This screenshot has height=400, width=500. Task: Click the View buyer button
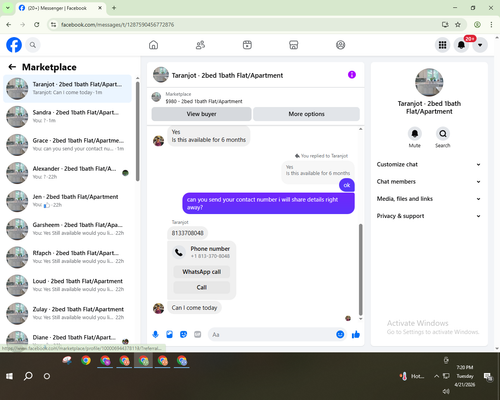201,114
